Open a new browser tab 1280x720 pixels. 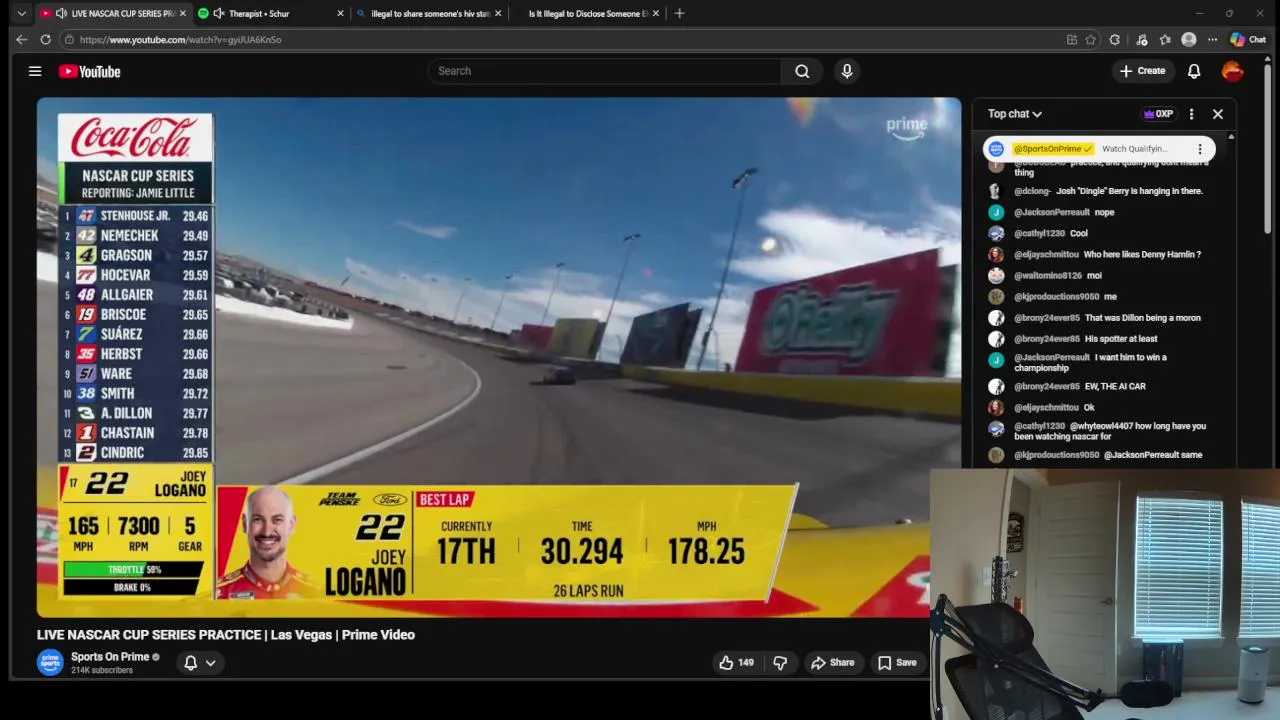[679, 13]
